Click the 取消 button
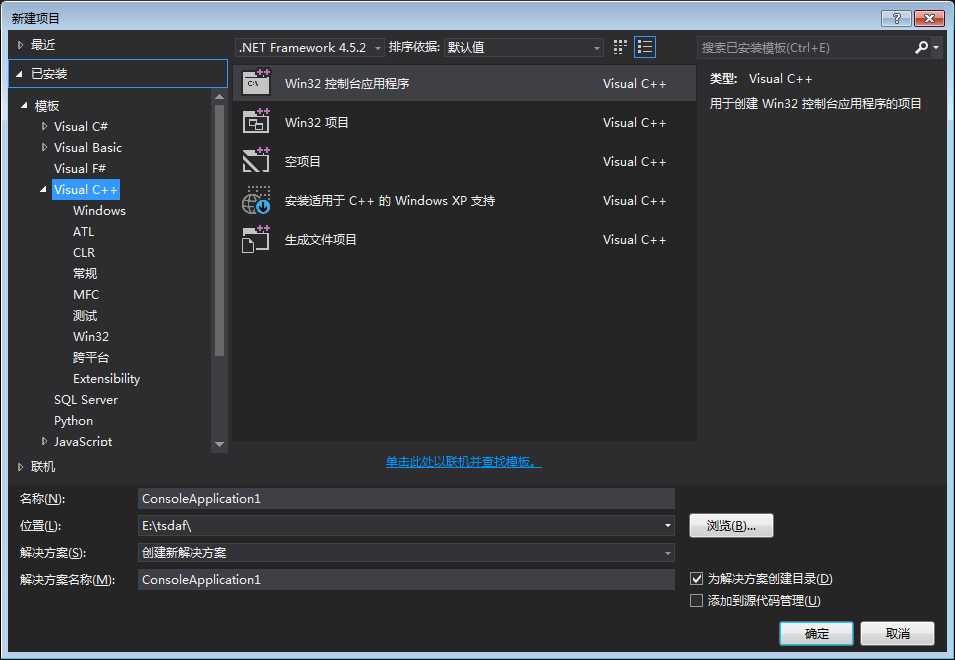 click(897, 633)
